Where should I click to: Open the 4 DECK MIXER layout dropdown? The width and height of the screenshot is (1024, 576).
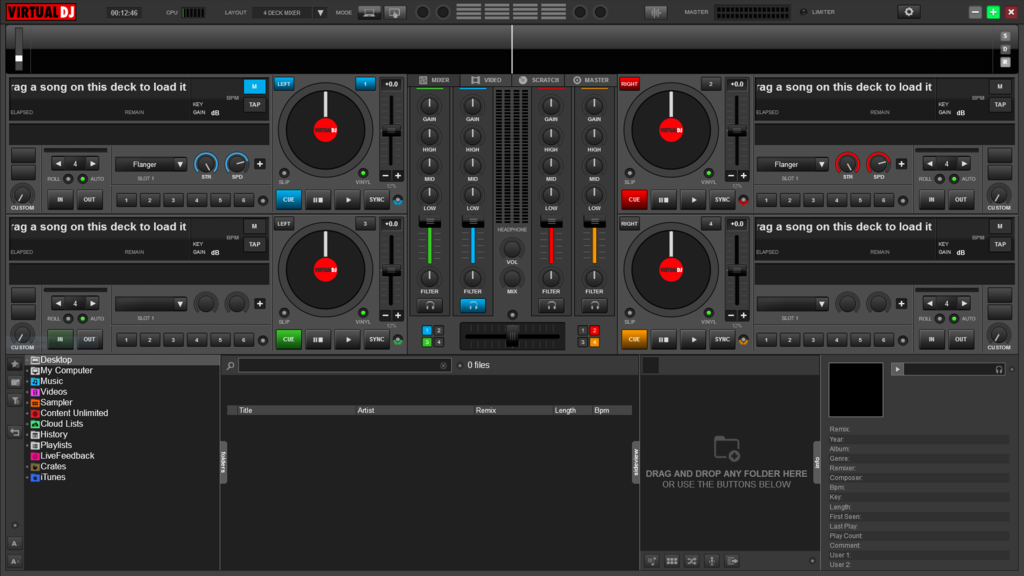coord(284,12)
